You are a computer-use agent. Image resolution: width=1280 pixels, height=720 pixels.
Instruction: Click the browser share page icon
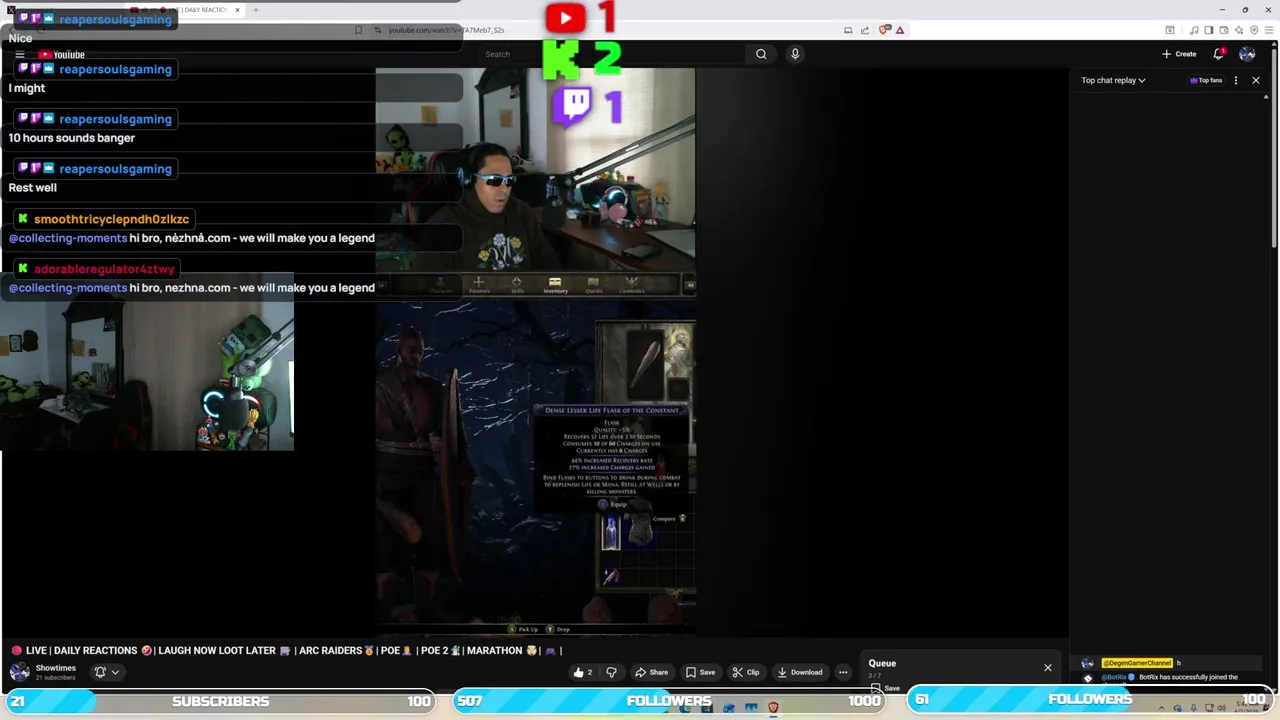(866, 30)
